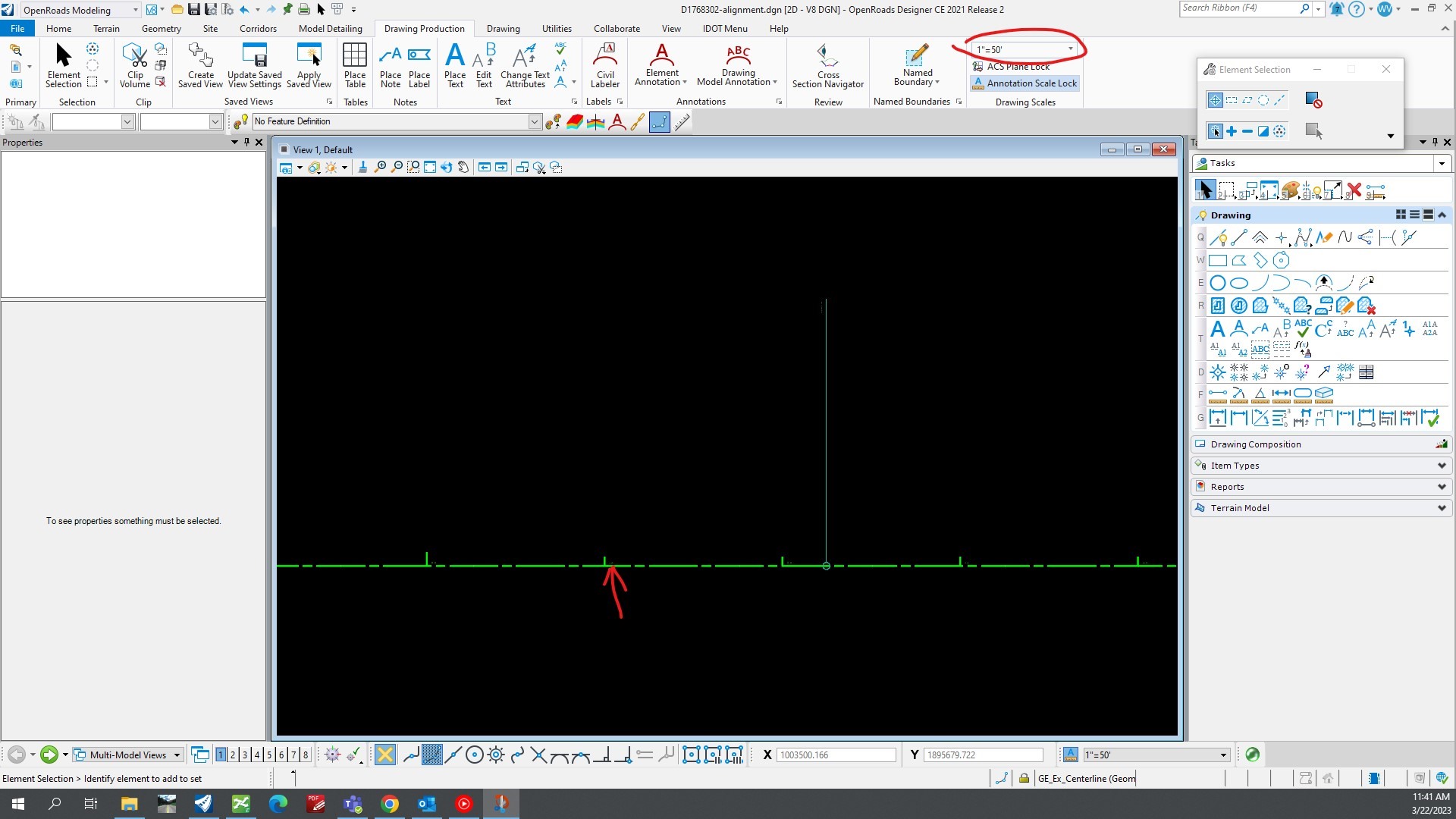The height and width of the screenshot is (819, 1456).
Task: Switch to the Geometry ribbon tab
Action: click(161, 29)
